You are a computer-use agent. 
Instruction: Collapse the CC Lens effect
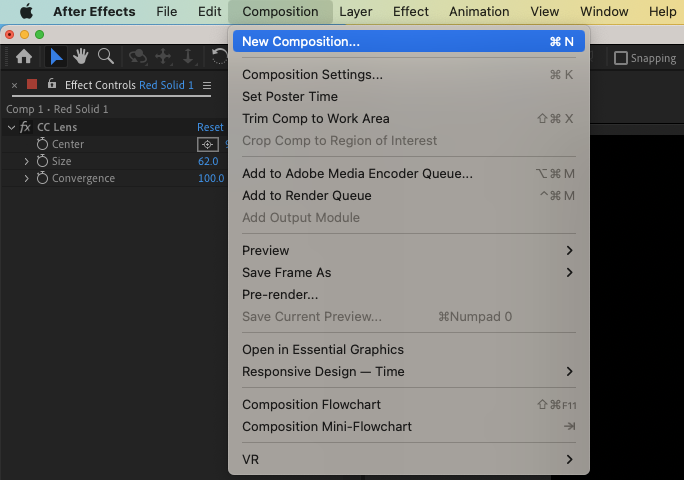coord(11,127)
